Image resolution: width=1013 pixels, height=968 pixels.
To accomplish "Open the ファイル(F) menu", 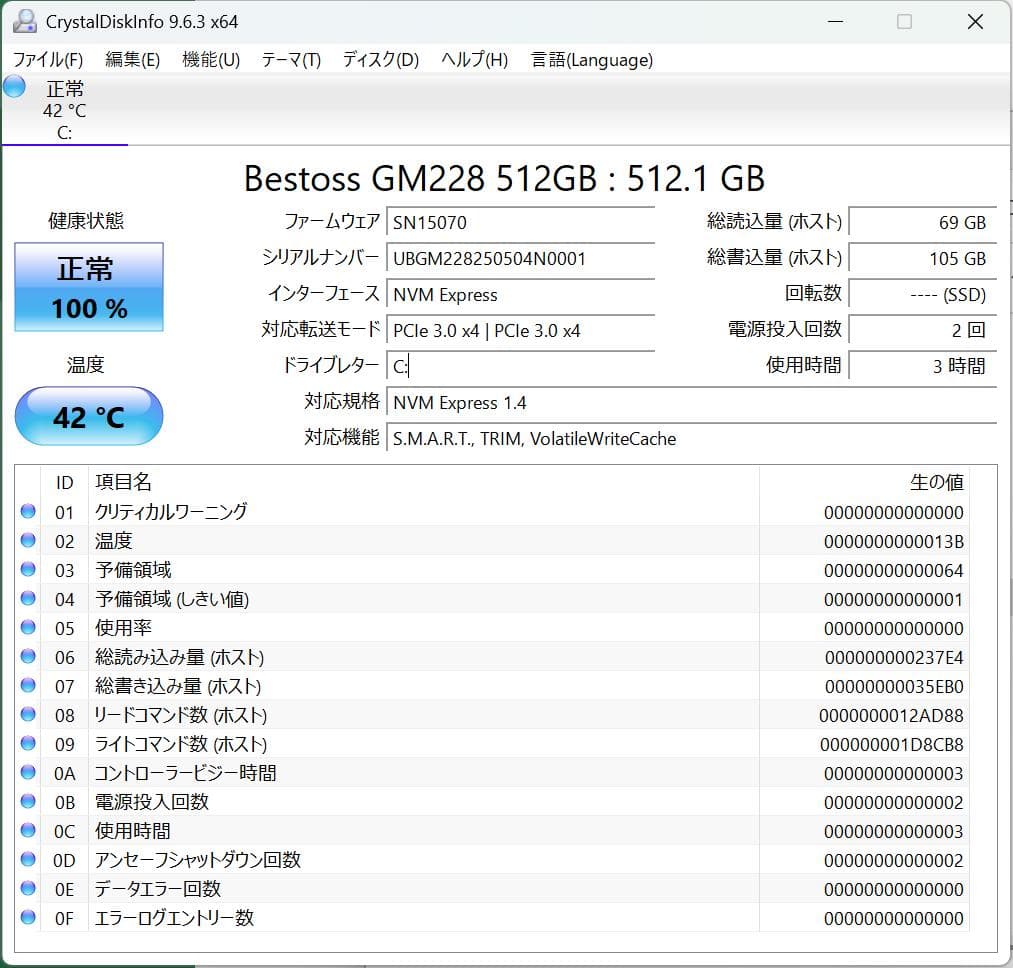I will [x=45, y=60].
